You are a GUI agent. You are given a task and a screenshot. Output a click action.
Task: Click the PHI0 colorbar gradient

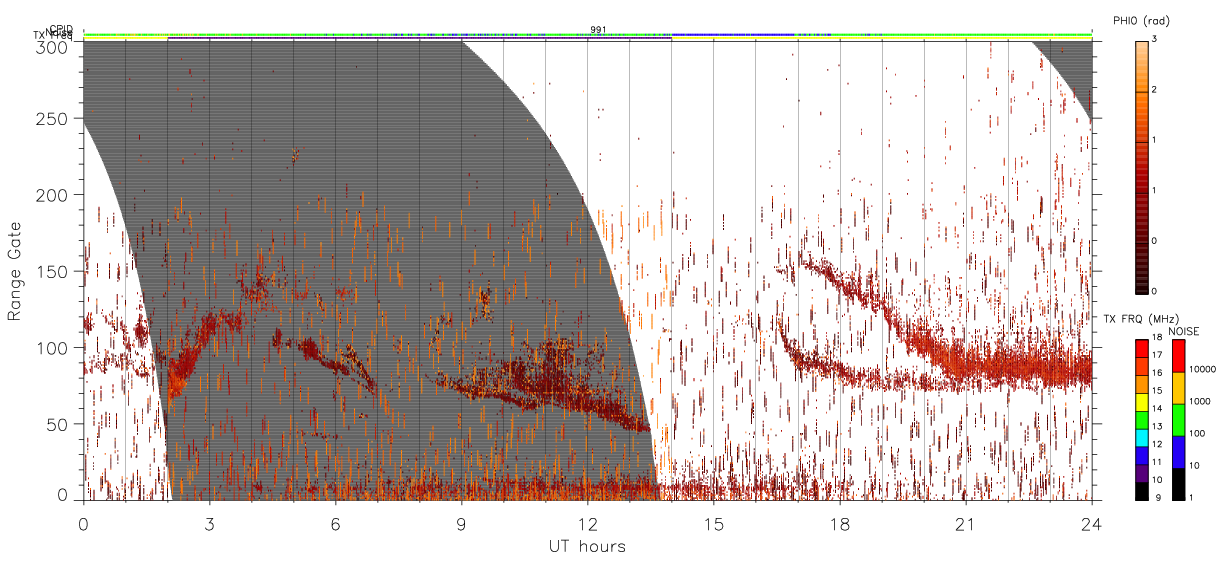1143,167
